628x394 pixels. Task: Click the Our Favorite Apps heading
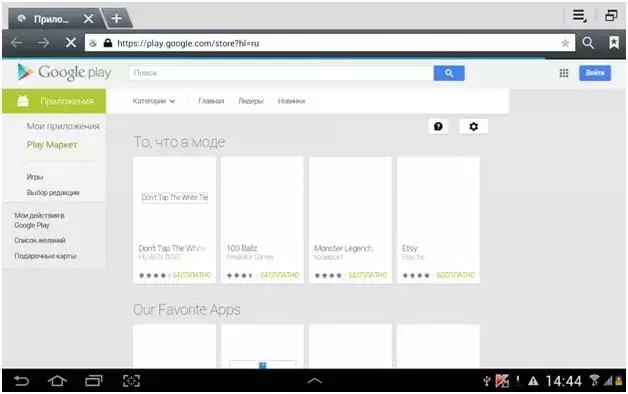(x=187, y=310)
